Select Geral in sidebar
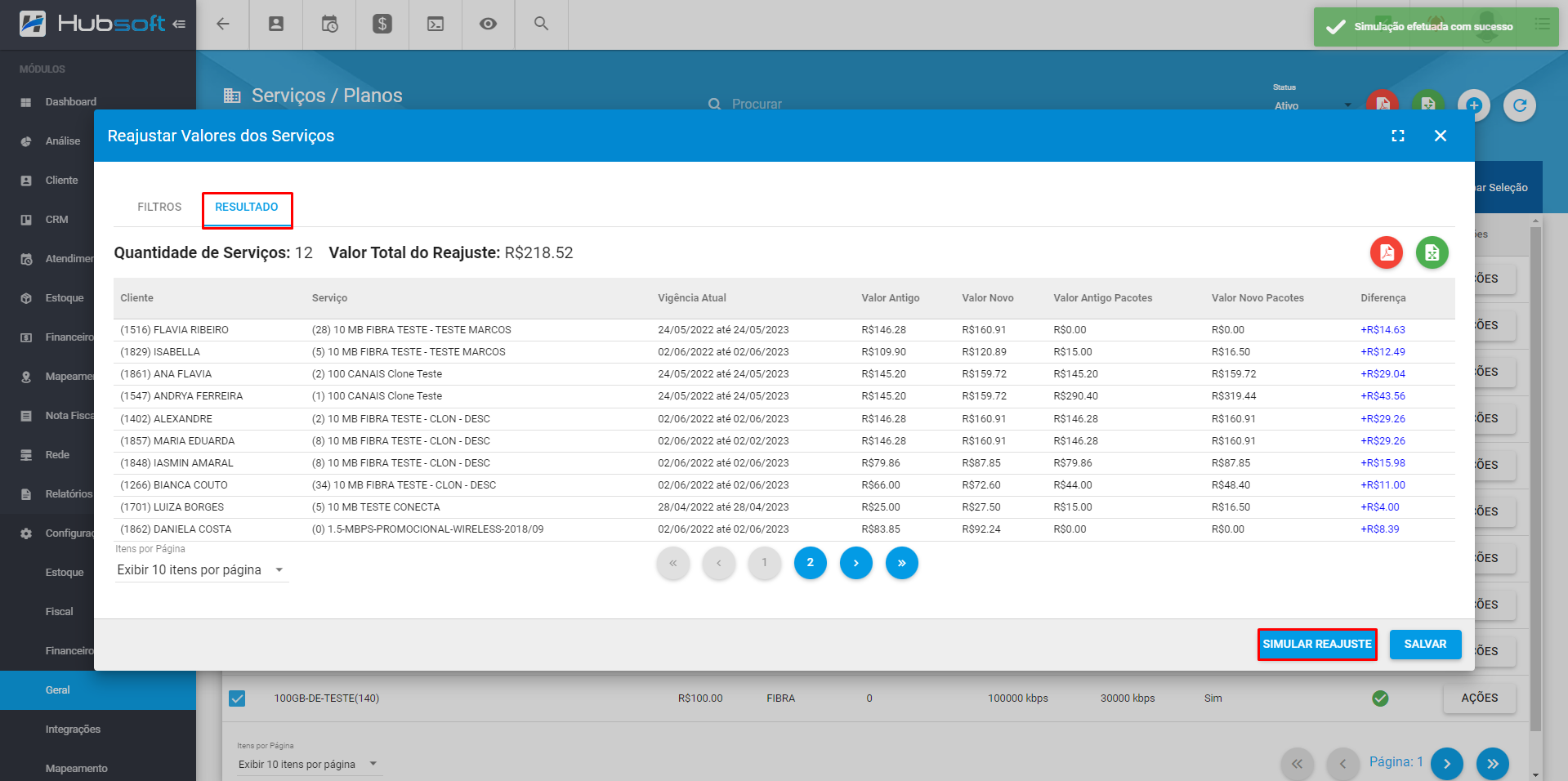Image resolution: width=1568 pixels, height=781 pixels. pos(98,690)
